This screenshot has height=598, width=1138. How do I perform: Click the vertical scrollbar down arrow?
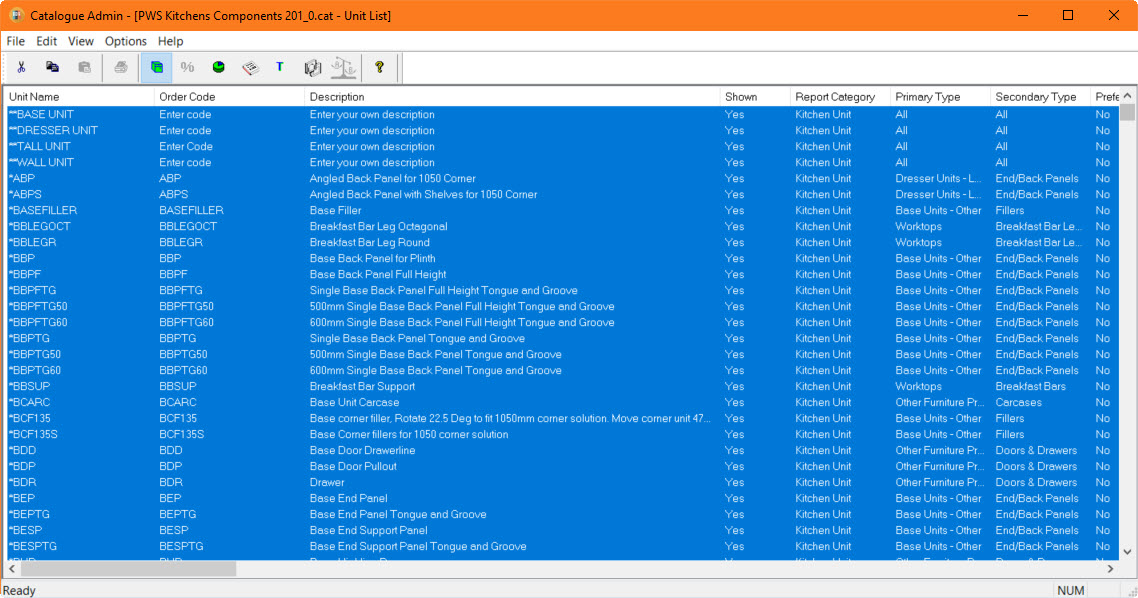pos(1127,552)
